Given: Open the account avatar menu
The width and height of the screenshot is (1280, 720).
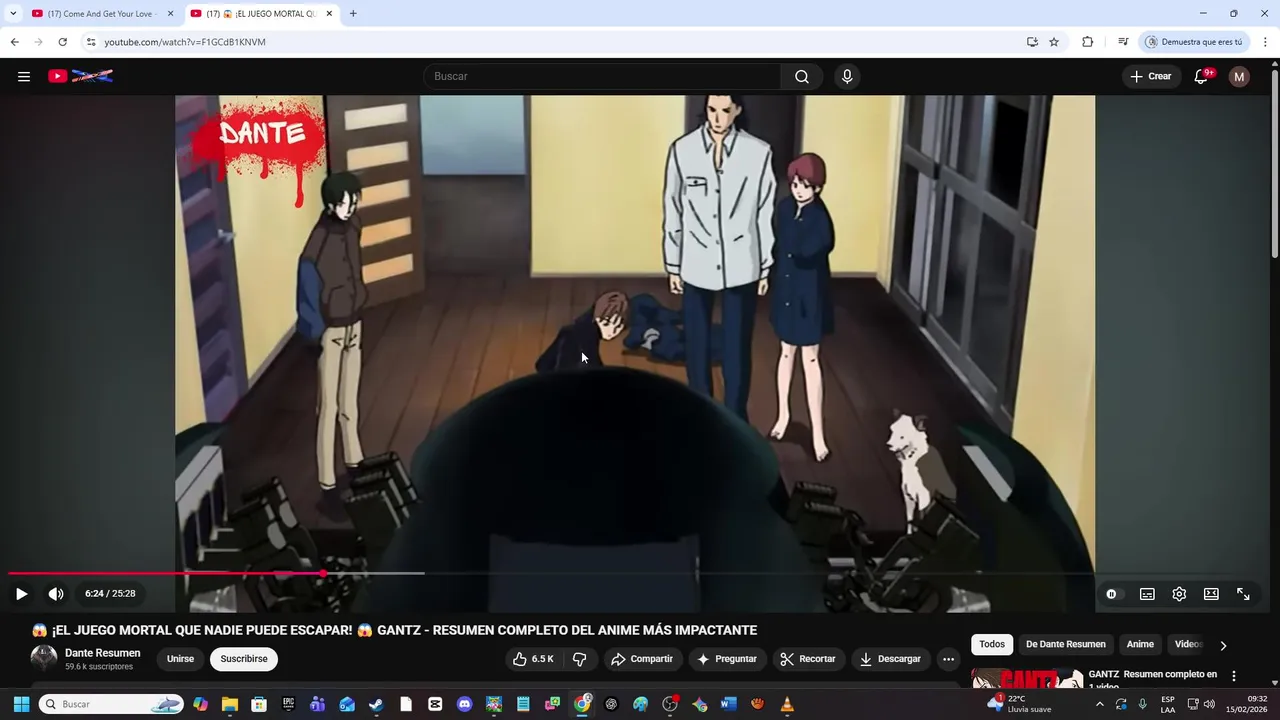Looking at the screenshot, I should tap(1239, 77).
